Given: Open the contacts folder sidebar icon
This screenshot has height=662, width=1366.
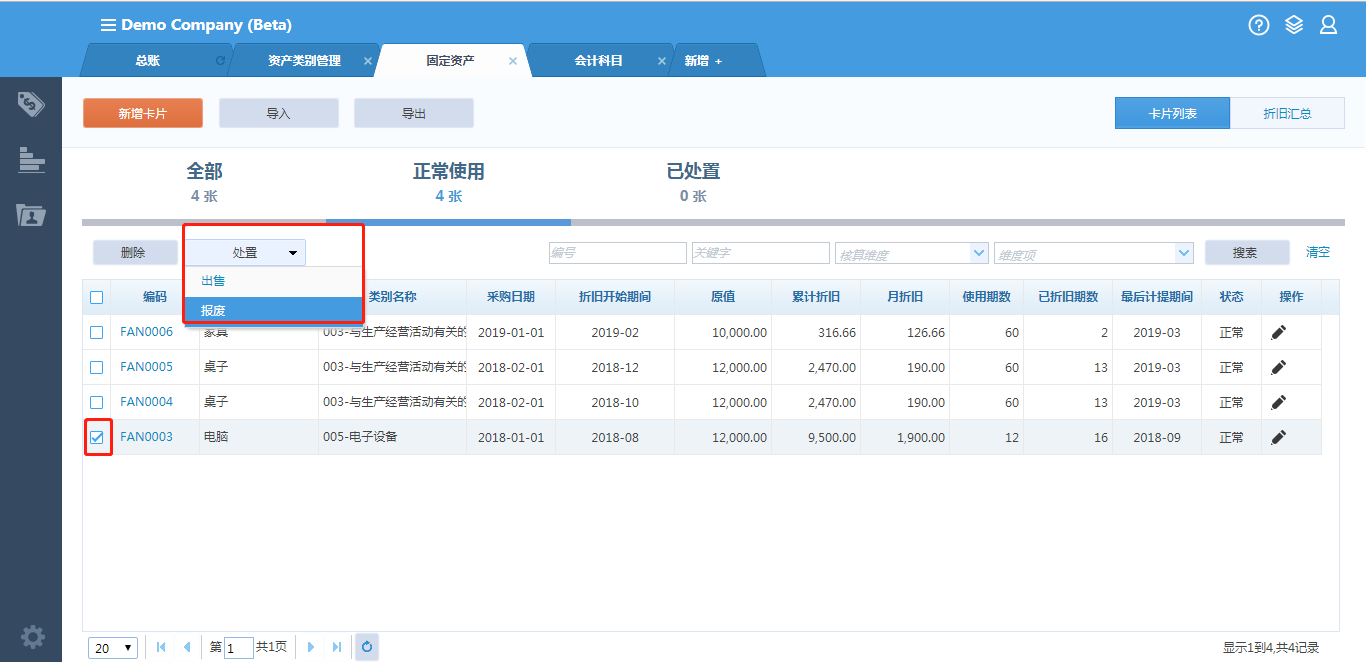Looking at the screenshot, I should (x=31, y=214).
